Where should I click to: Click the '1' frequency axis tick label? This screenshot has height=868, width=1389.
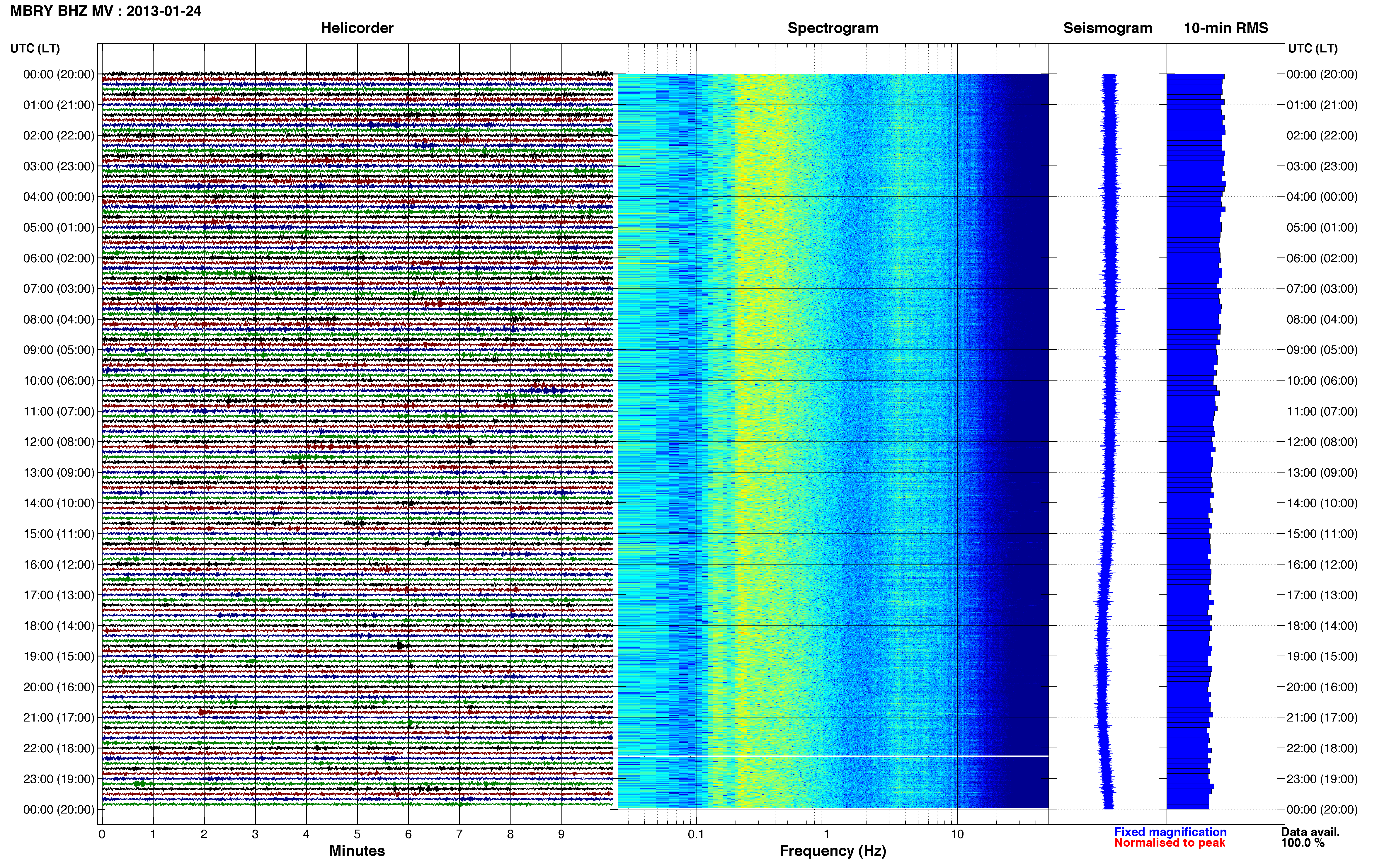pyautogui.click(x=826, y=835)
